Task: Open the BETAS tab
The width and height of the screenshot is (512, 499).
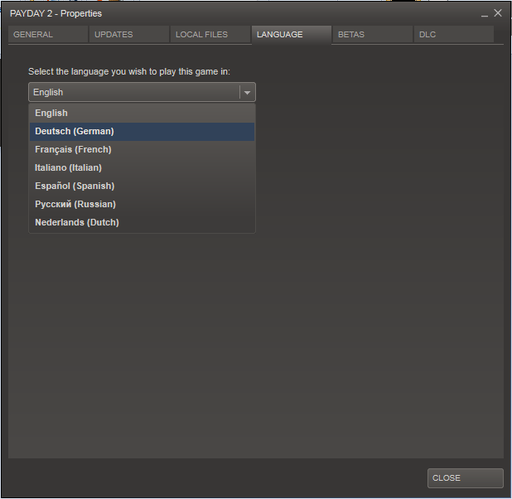Action: point(372,34)
